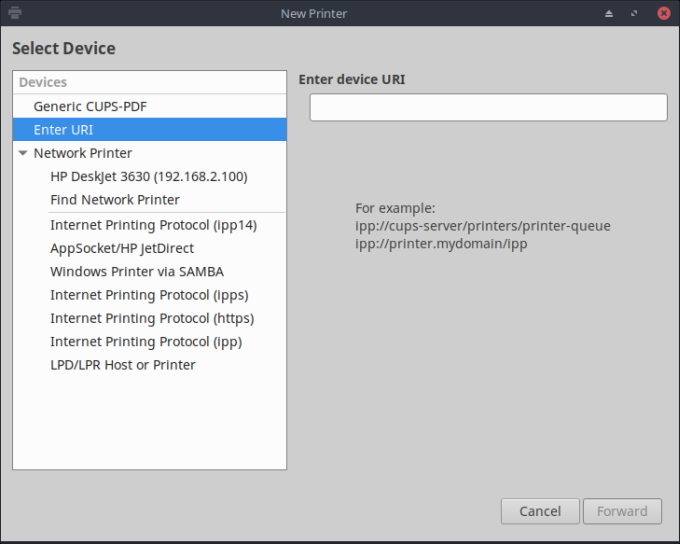The image size is (680, 544).
Task: Click the maximize window icon
Action: point(633,14)
